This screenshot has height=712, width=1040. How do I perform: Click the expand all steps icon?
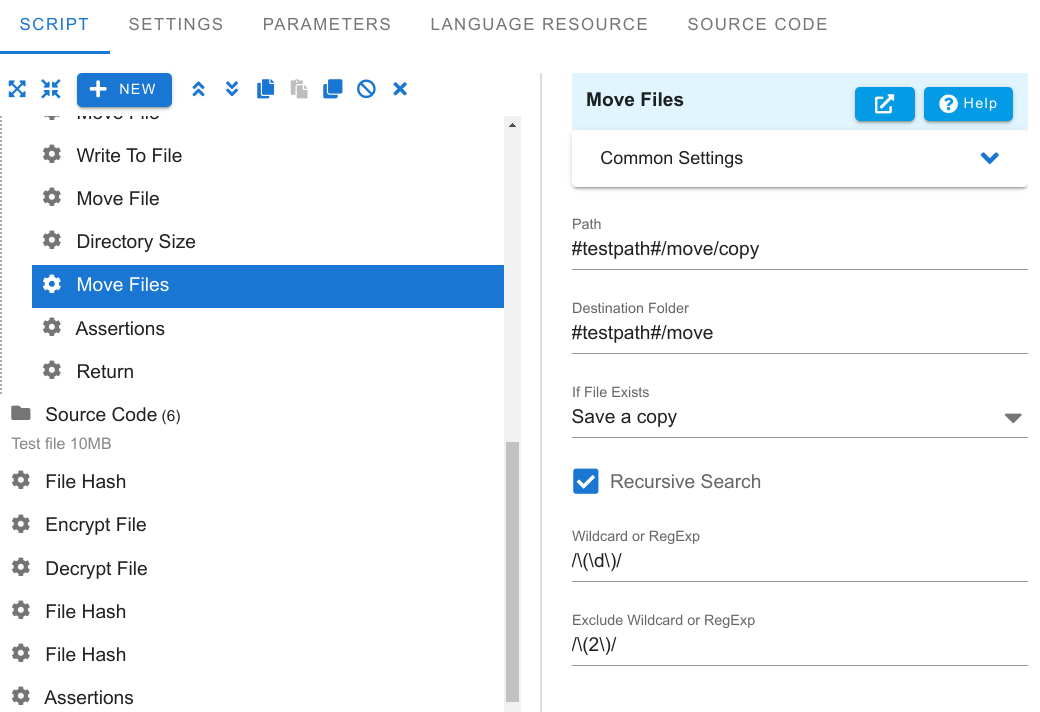17,89
